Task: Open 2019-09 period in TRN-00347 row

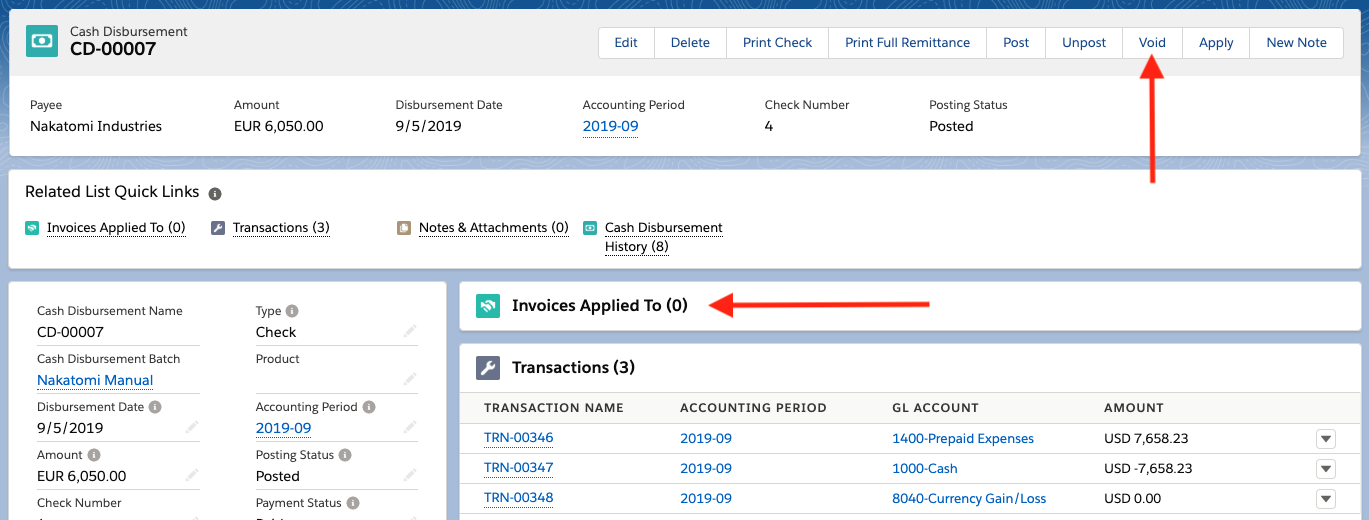Action: pyautogui.click(x=706, y=469)
